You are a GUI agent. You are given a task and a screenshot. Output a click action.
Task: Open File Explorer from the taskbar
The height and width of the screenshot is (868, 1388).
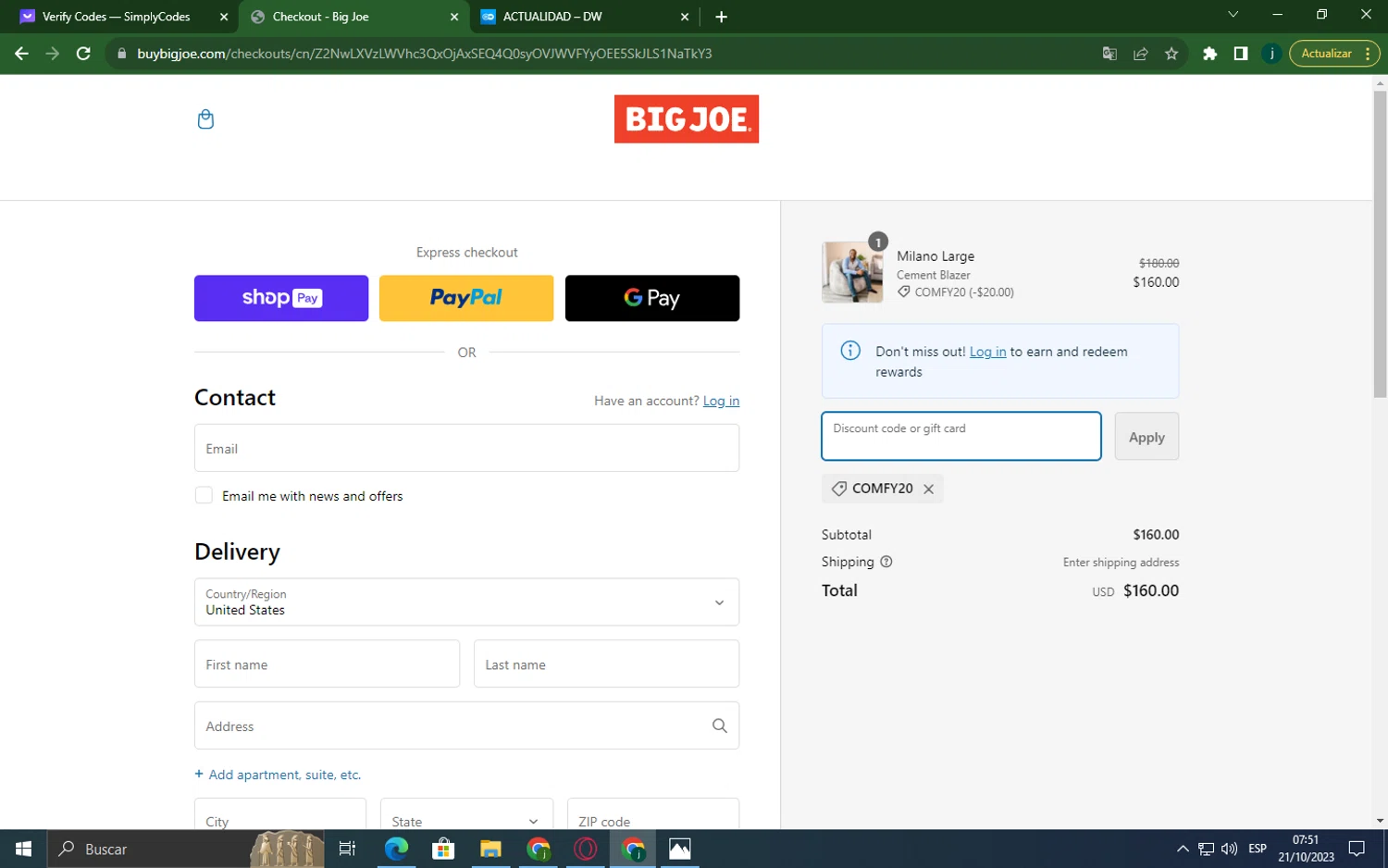coord(490,849)
